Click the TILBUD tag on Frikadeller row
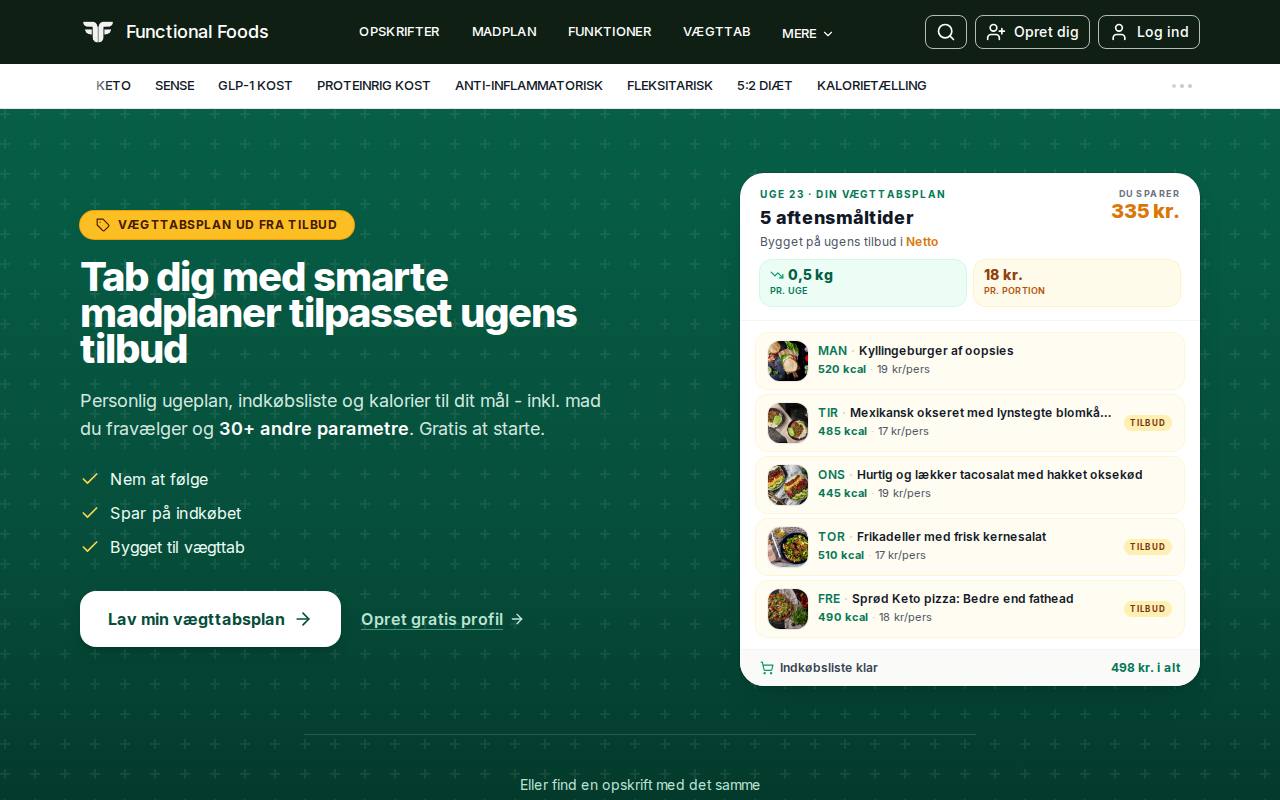1280x800 pixels. 1148,547
